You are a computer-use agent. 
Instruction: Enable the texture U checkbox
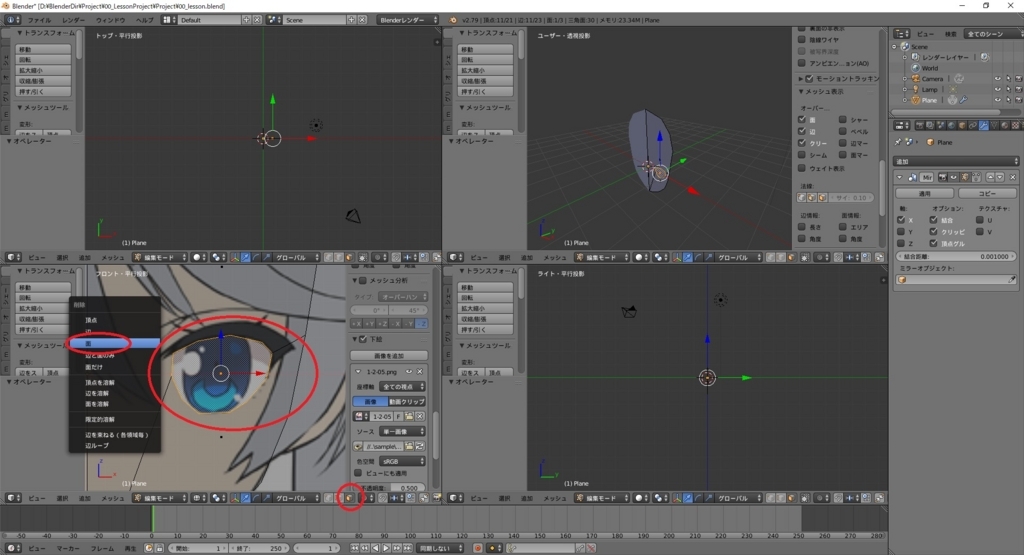[x=980, y=220]
